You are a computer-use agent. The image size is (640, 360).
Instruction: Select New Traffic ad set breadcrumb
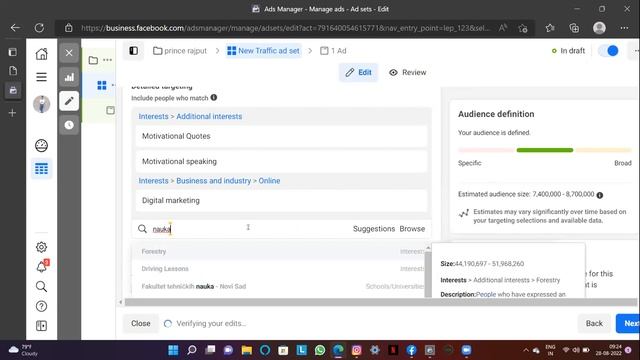(x=264, y=51)
